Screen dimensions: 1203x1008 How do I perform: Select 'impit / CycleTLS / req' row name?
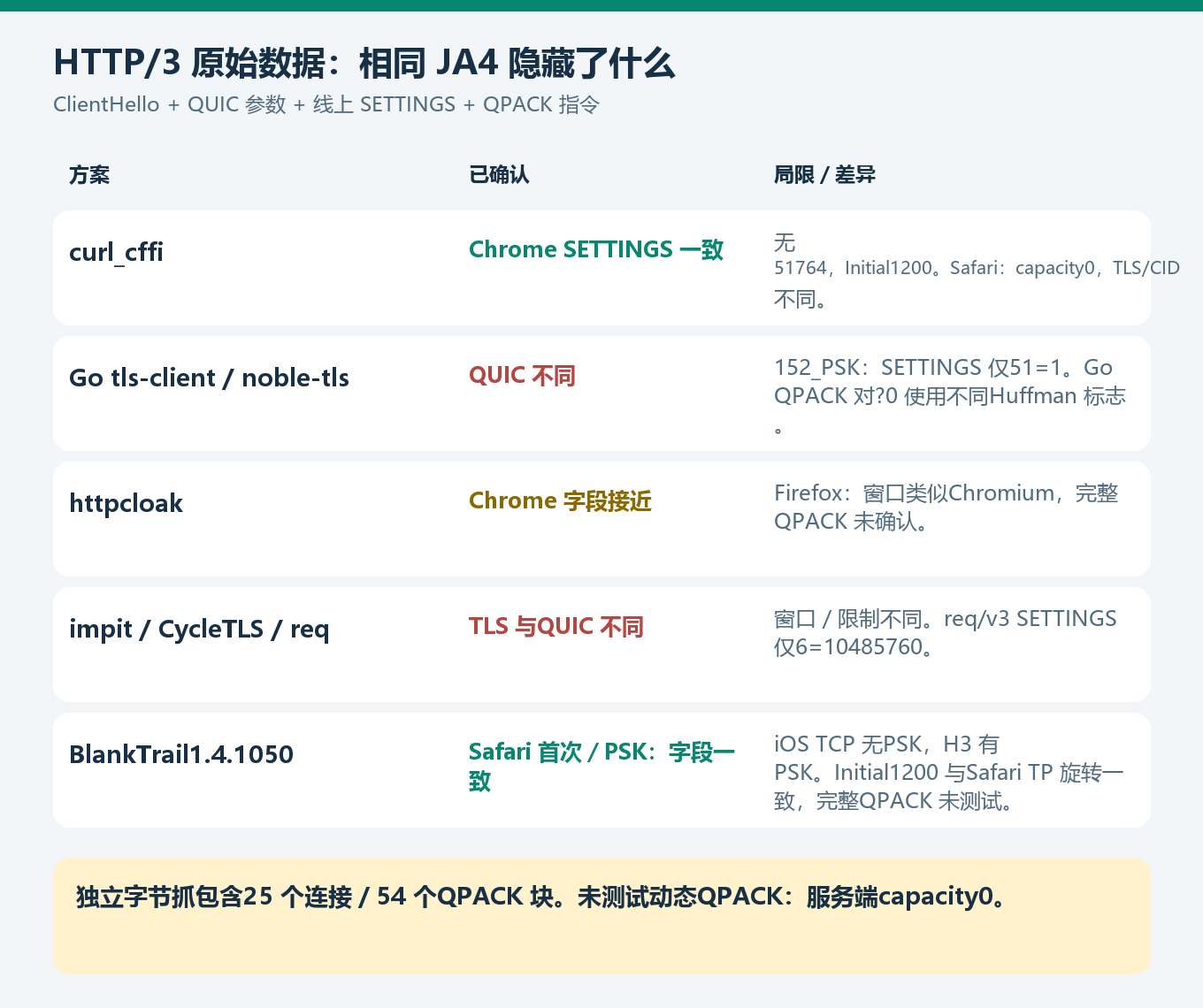[199, 629]
